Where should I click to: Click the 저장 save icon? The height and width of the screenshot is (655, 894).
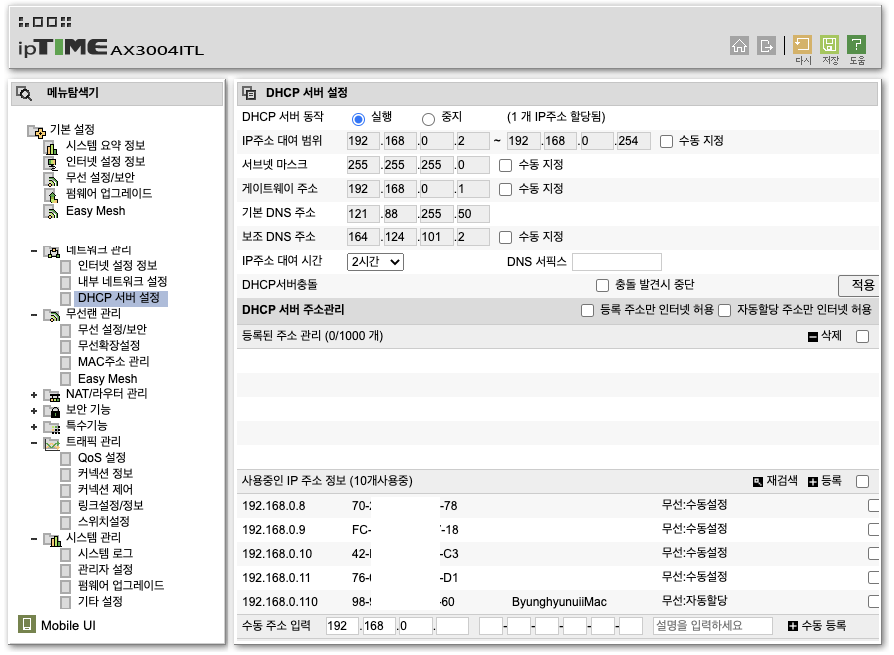(x=829, y=44)
